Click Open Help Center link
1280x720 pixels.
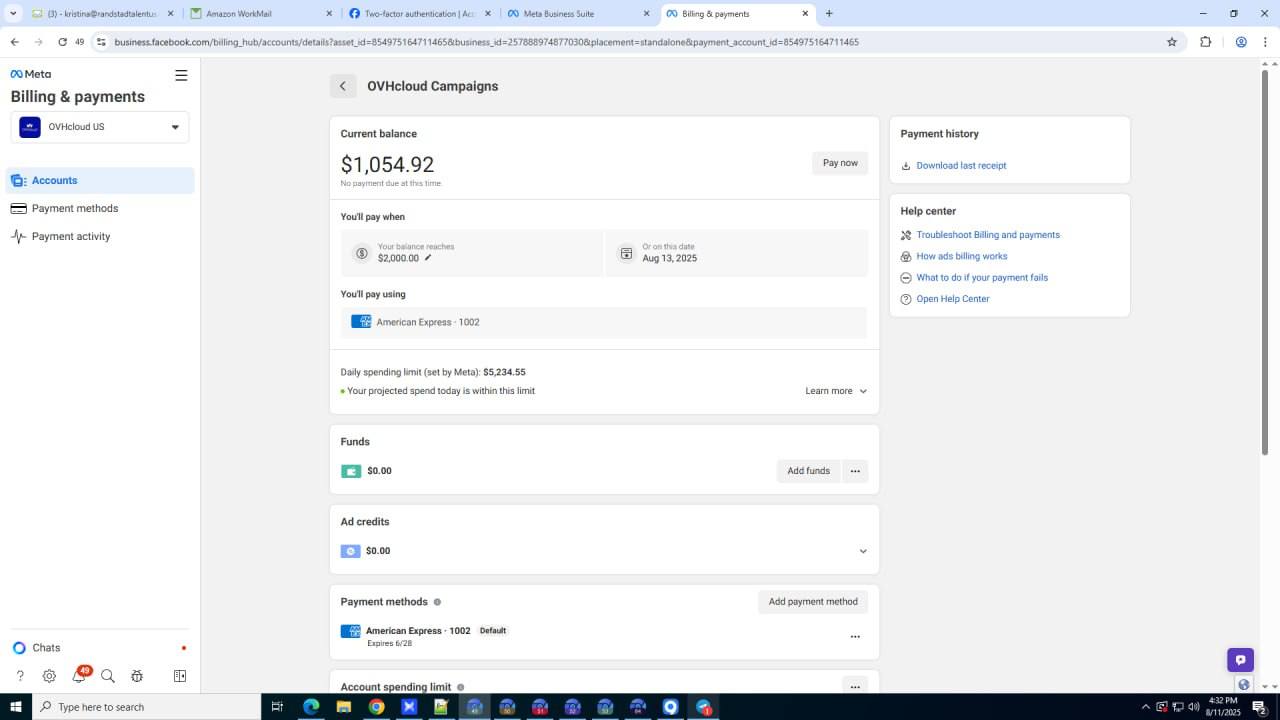pyautogui.click(x=953, y=299)
